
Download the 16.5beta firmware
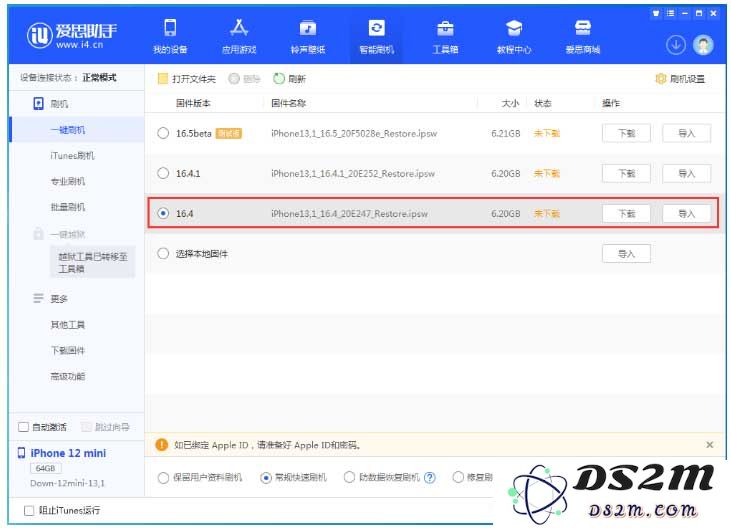point(626,133)
